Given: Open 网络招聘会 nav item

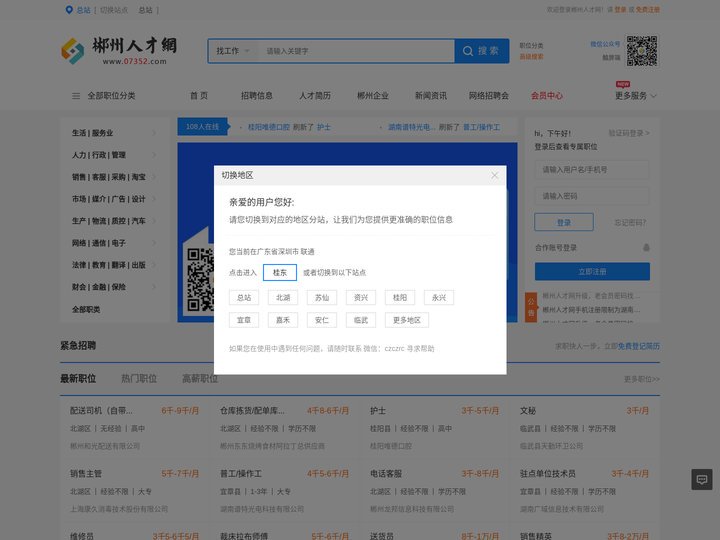Looking at the screenshot, I should [x=489, y=96].
